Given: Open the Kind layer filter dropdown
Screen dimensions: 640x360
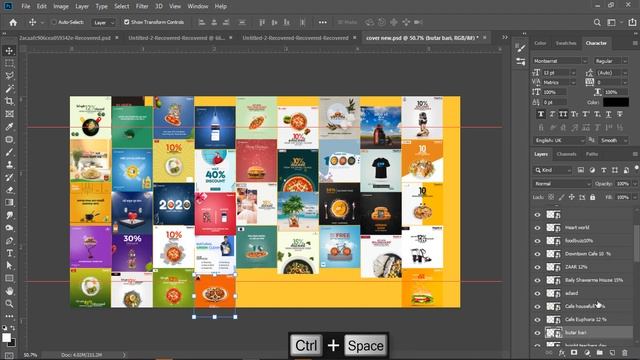Looking at the screenshot, I should pos(553,170).
